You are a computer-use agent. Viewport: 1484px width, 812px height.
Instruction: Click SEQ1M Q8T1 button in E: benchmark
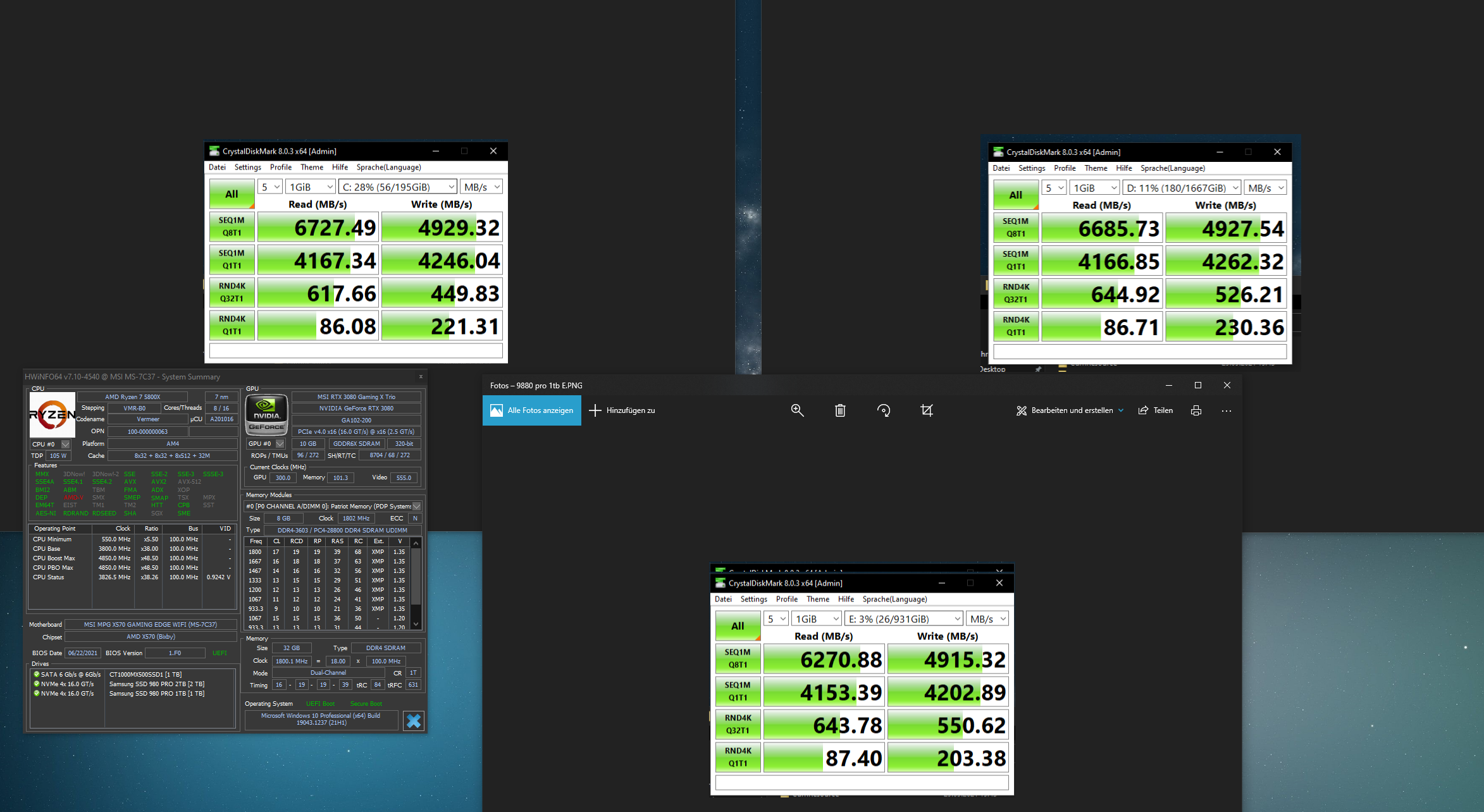[738, 658]
